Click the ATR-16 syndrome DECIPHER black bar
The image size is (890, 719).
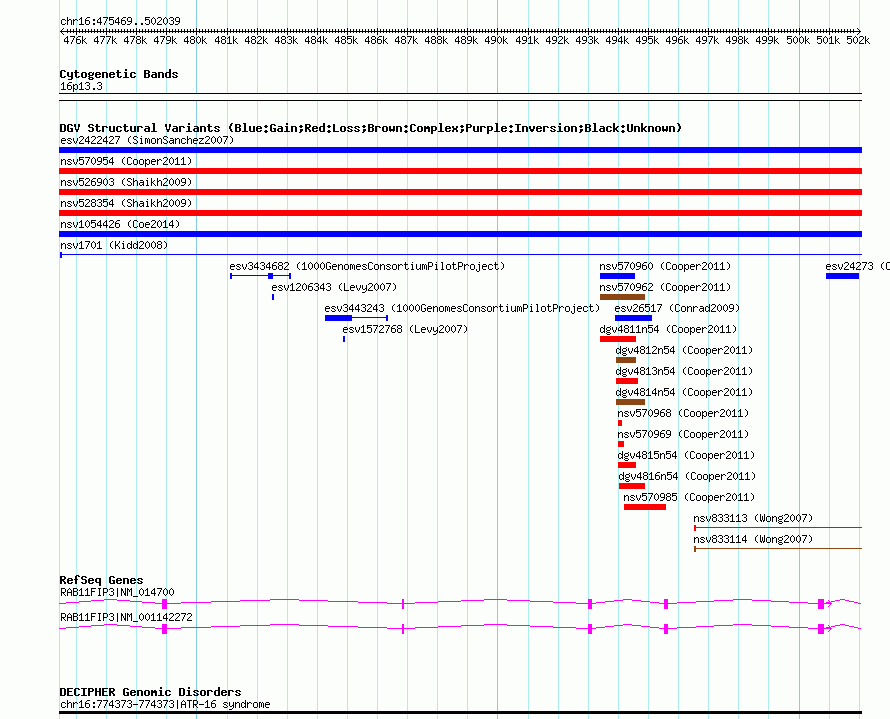pyautogui.click(x=460, y=713)
